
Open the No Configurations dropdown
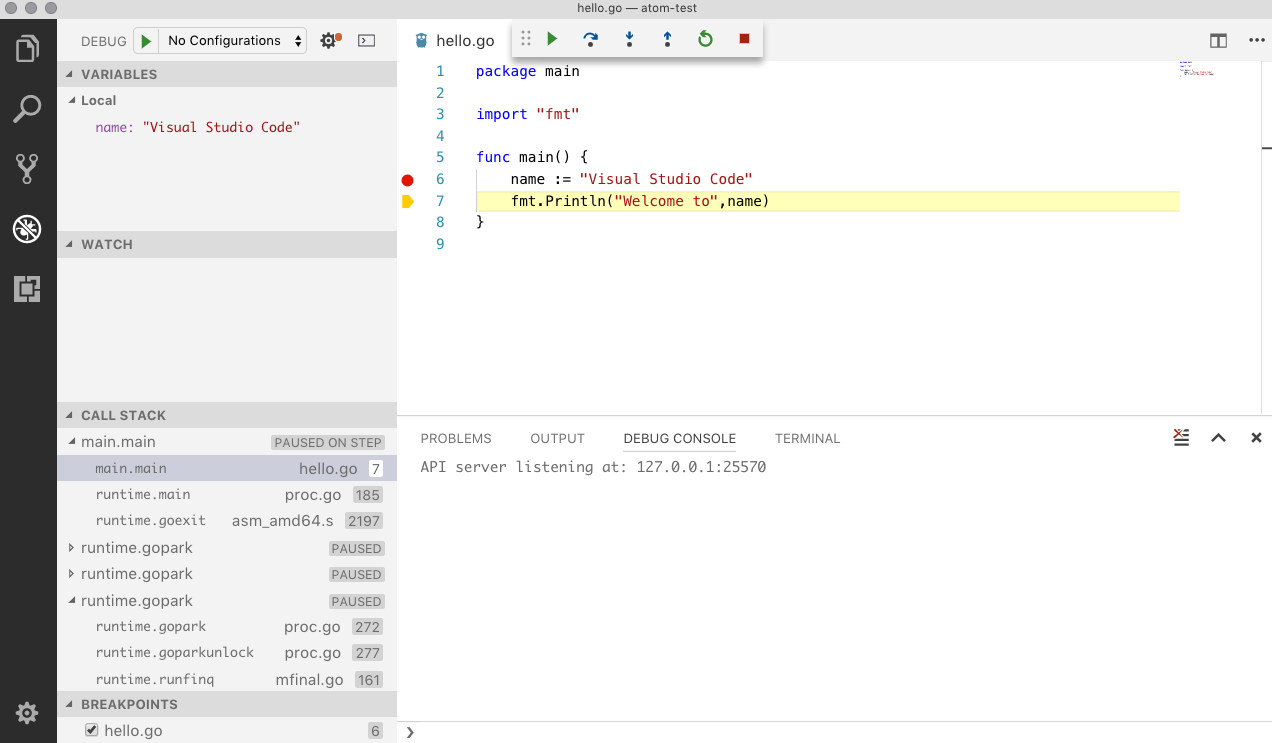tap(233, 41)
